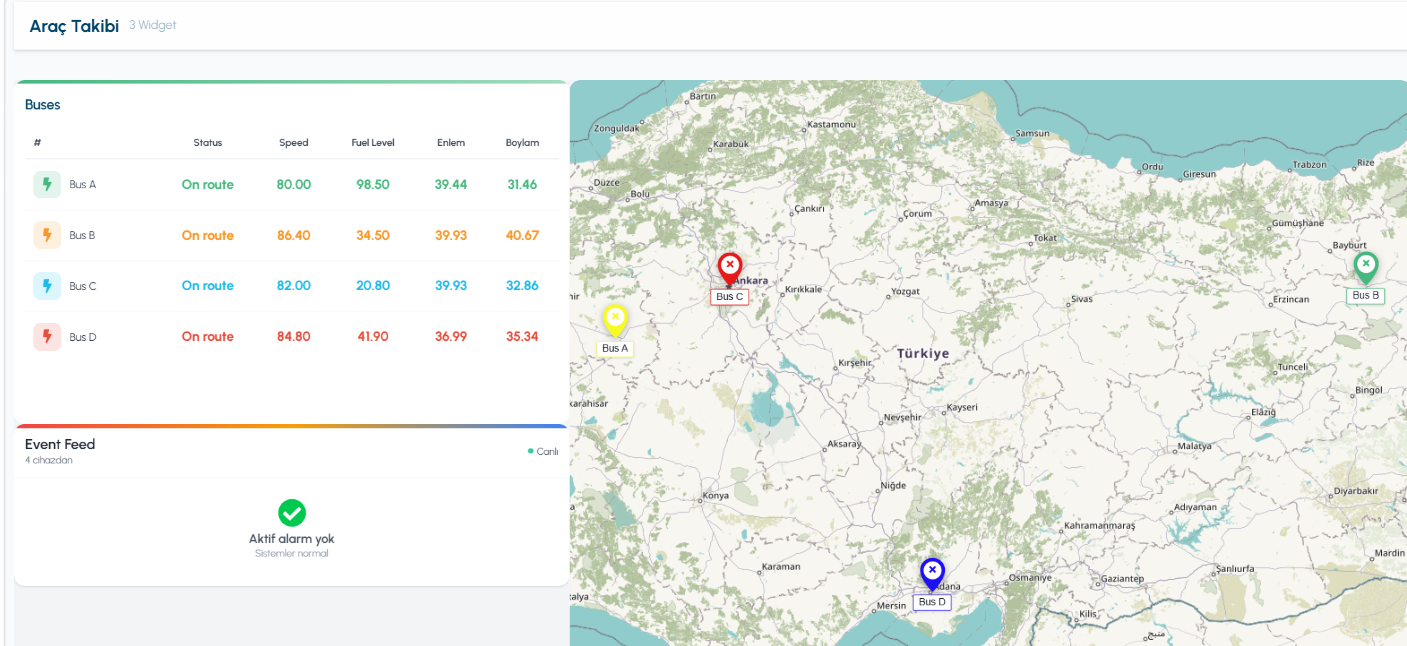Select the blue Bus D map pin
This screenshot has width=1407, height=646.
pyautogui.click(x=932, y=574)
